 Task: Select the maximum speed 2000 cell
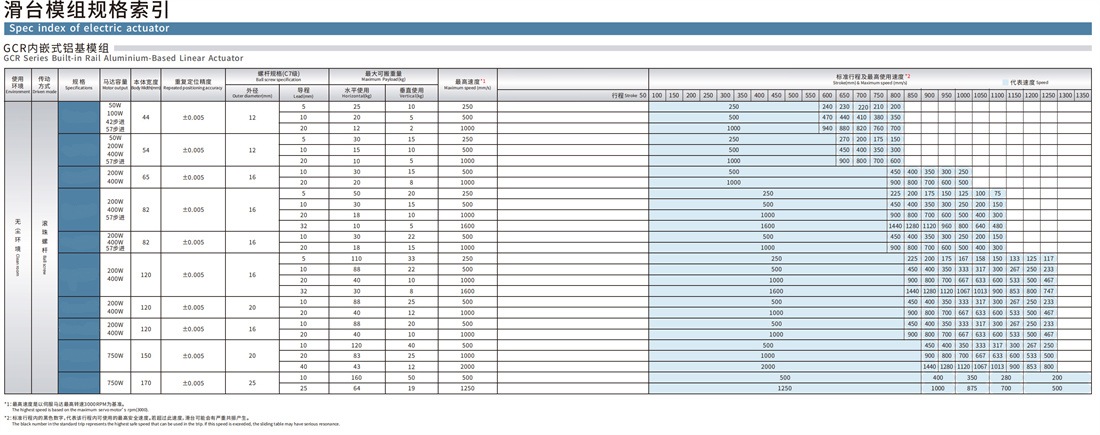click(468, 367)
